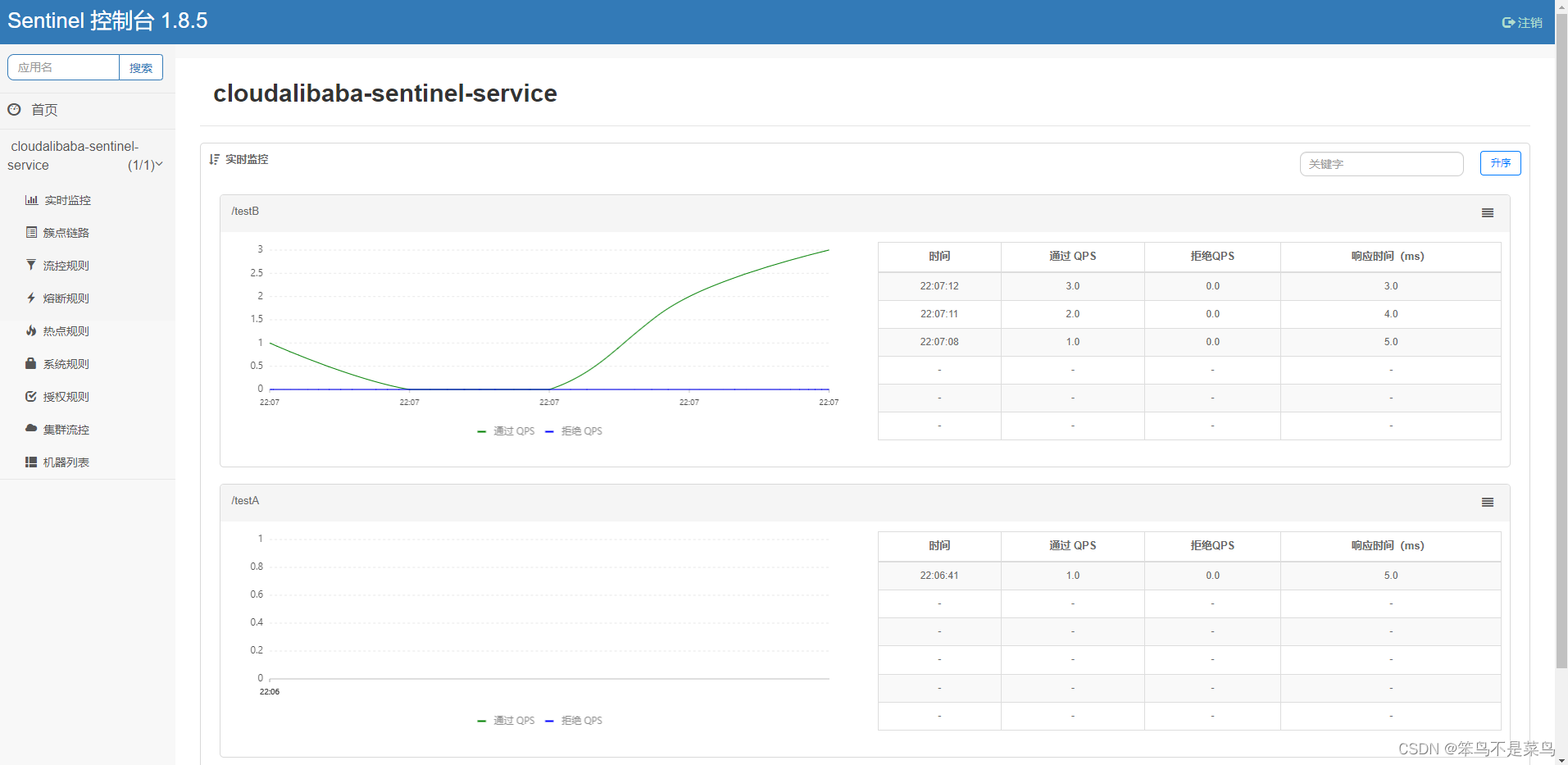
Task: Click the cluster flow control cloud icon
Action: (x=31, y=429)
